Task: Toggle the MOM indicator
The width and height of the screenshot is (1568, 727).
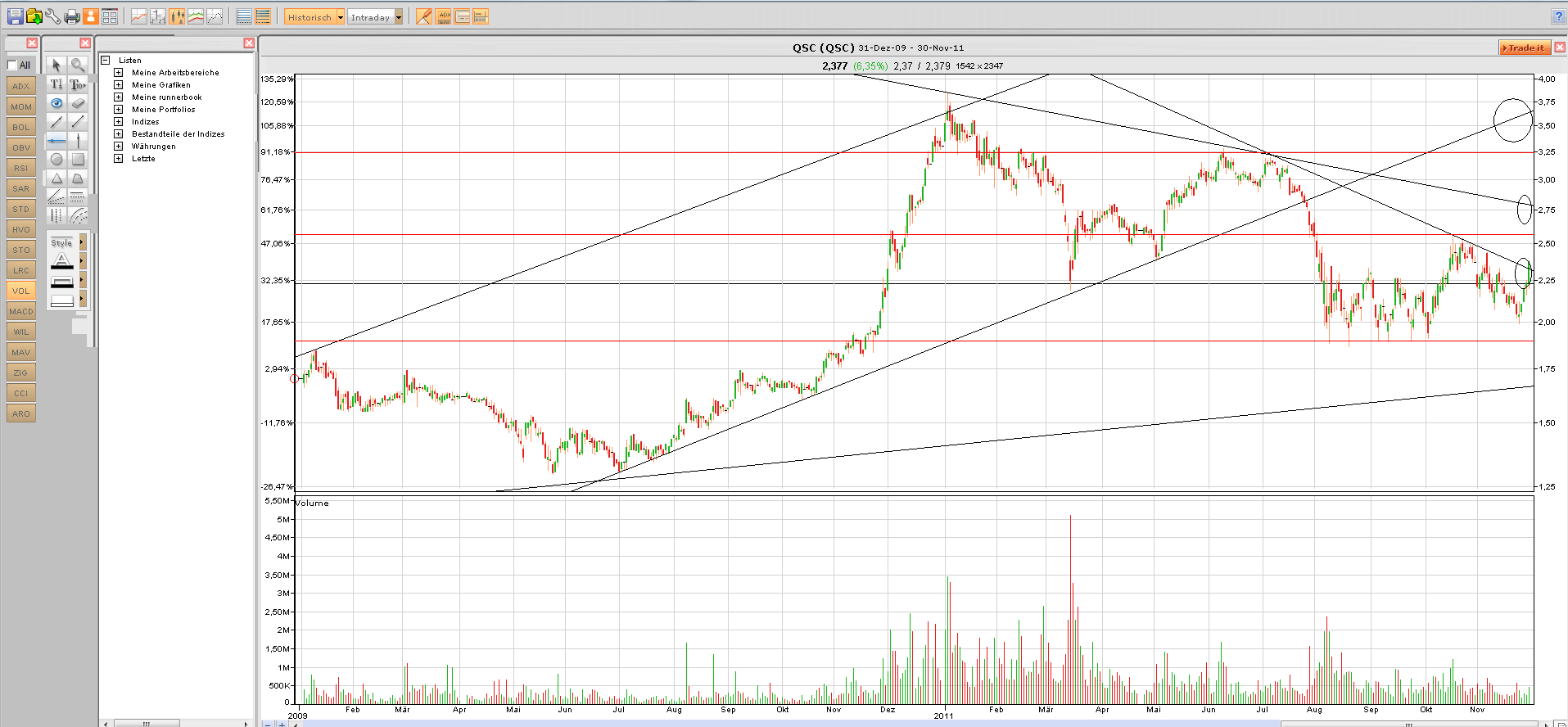Action: 20,106
